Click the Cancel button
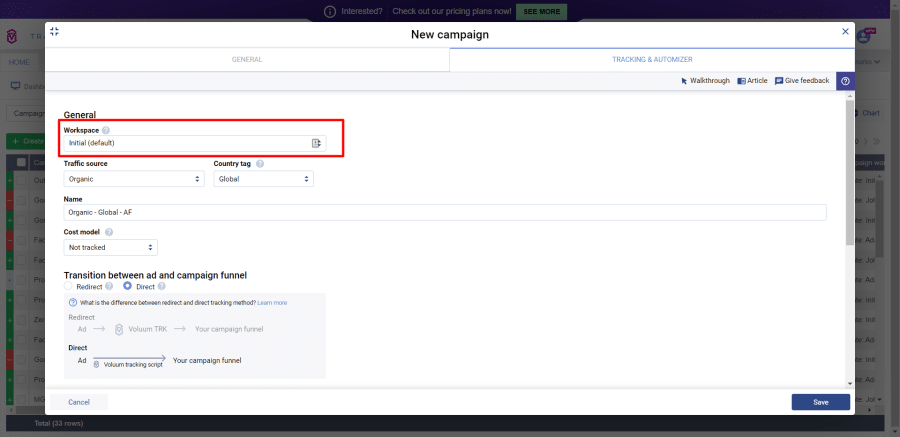 (79, 402)
